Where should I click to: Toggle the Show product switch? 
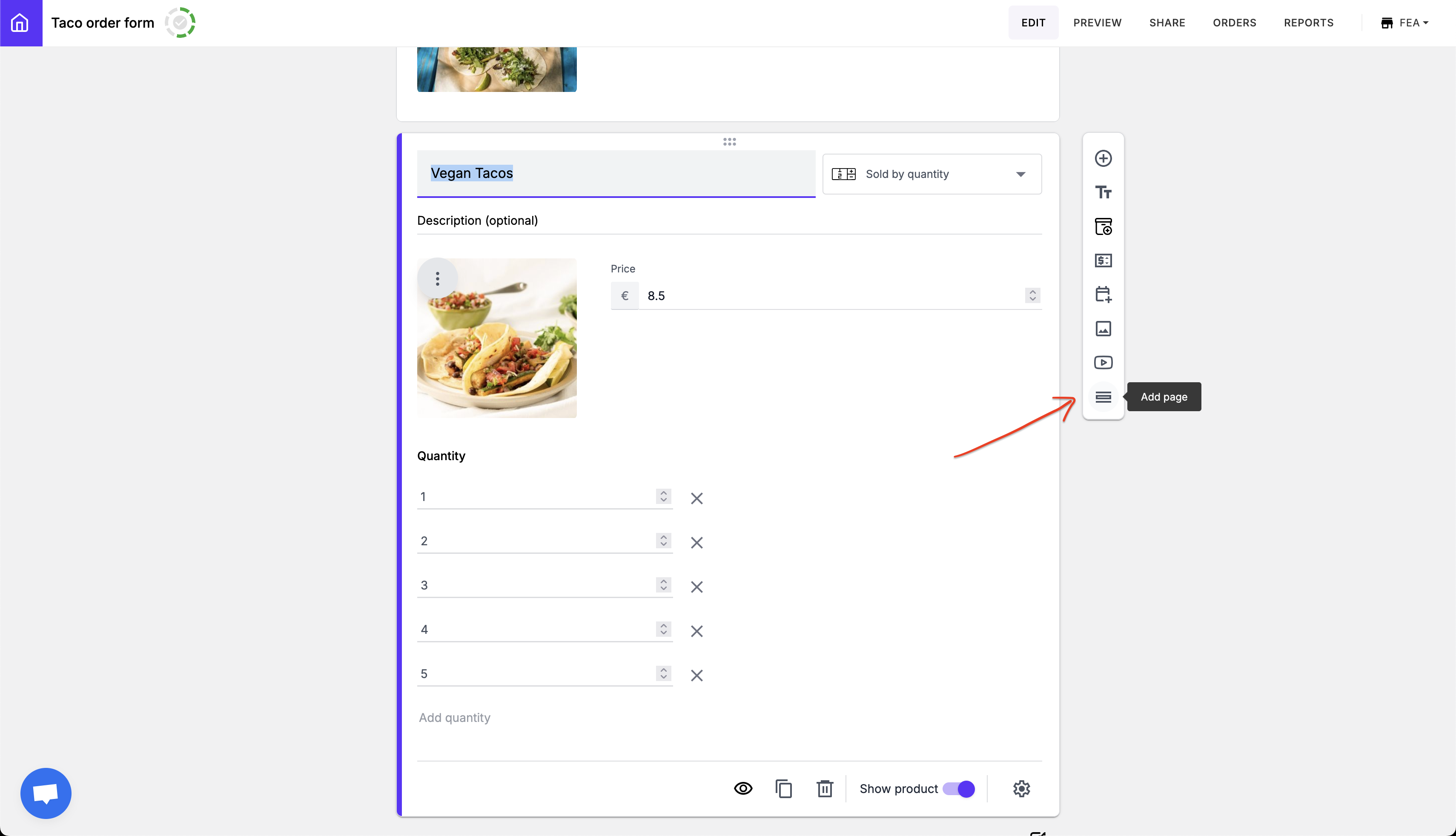pos(959,788)
